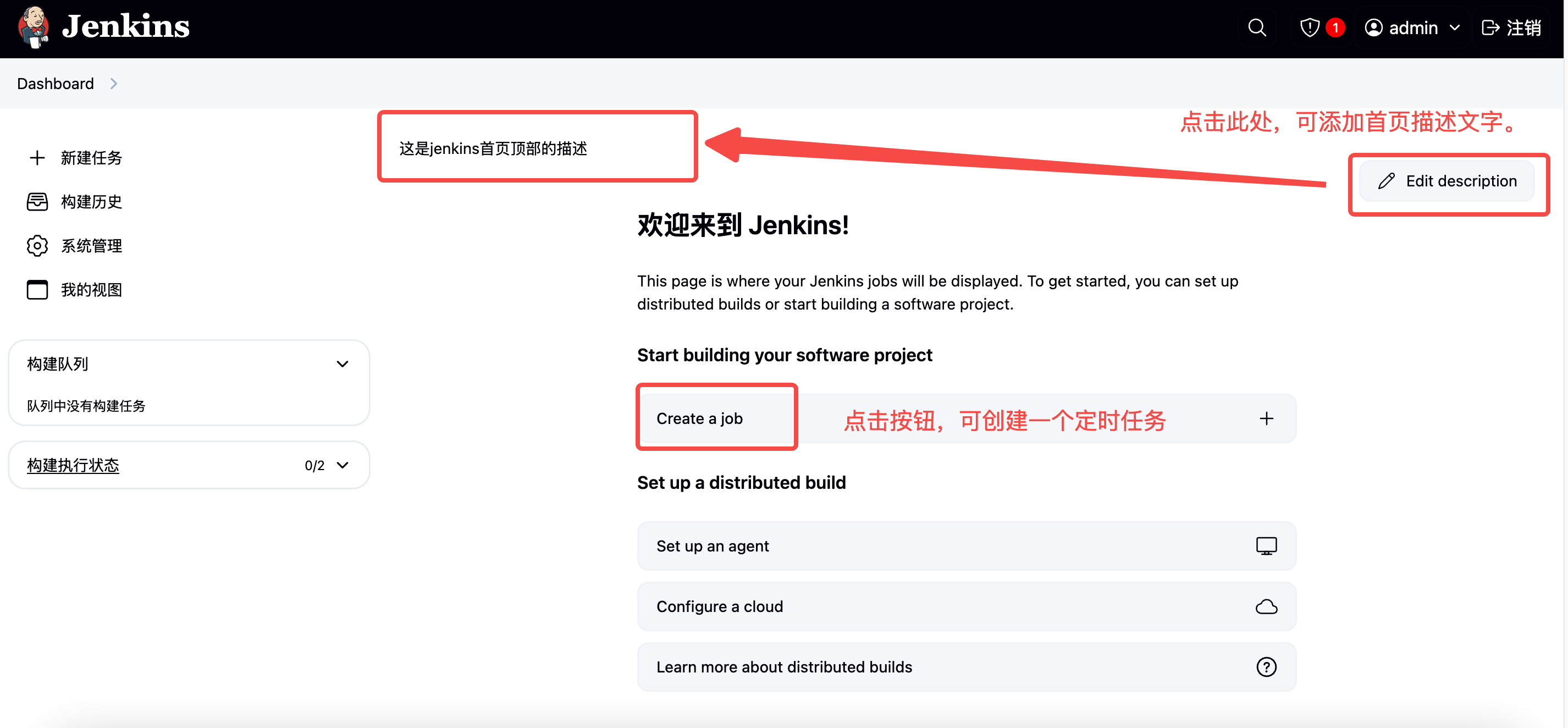Open 新建任务 in the sidebar
This screenshot has width=1568, height=728.
[x=91, y=158]
